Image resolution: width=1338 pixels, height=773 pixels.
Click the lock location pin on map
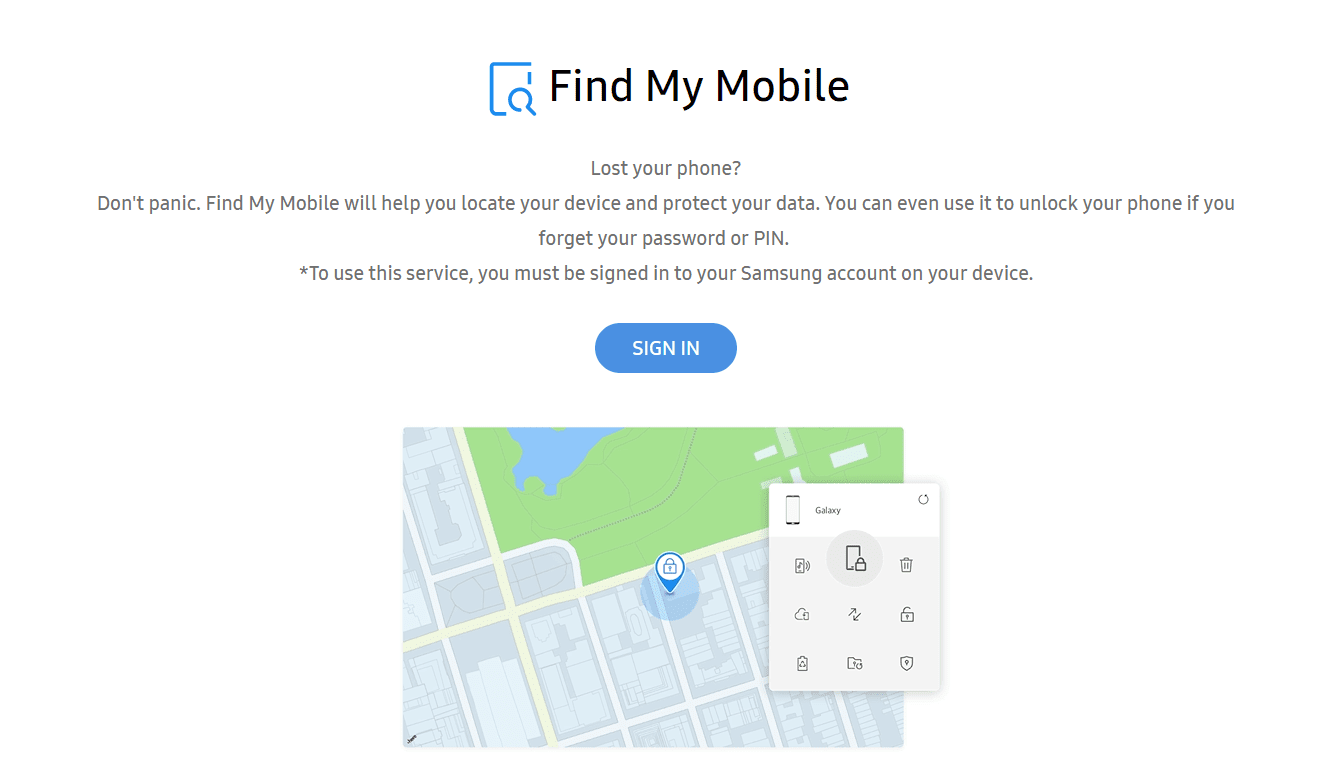tap(670, 571)
